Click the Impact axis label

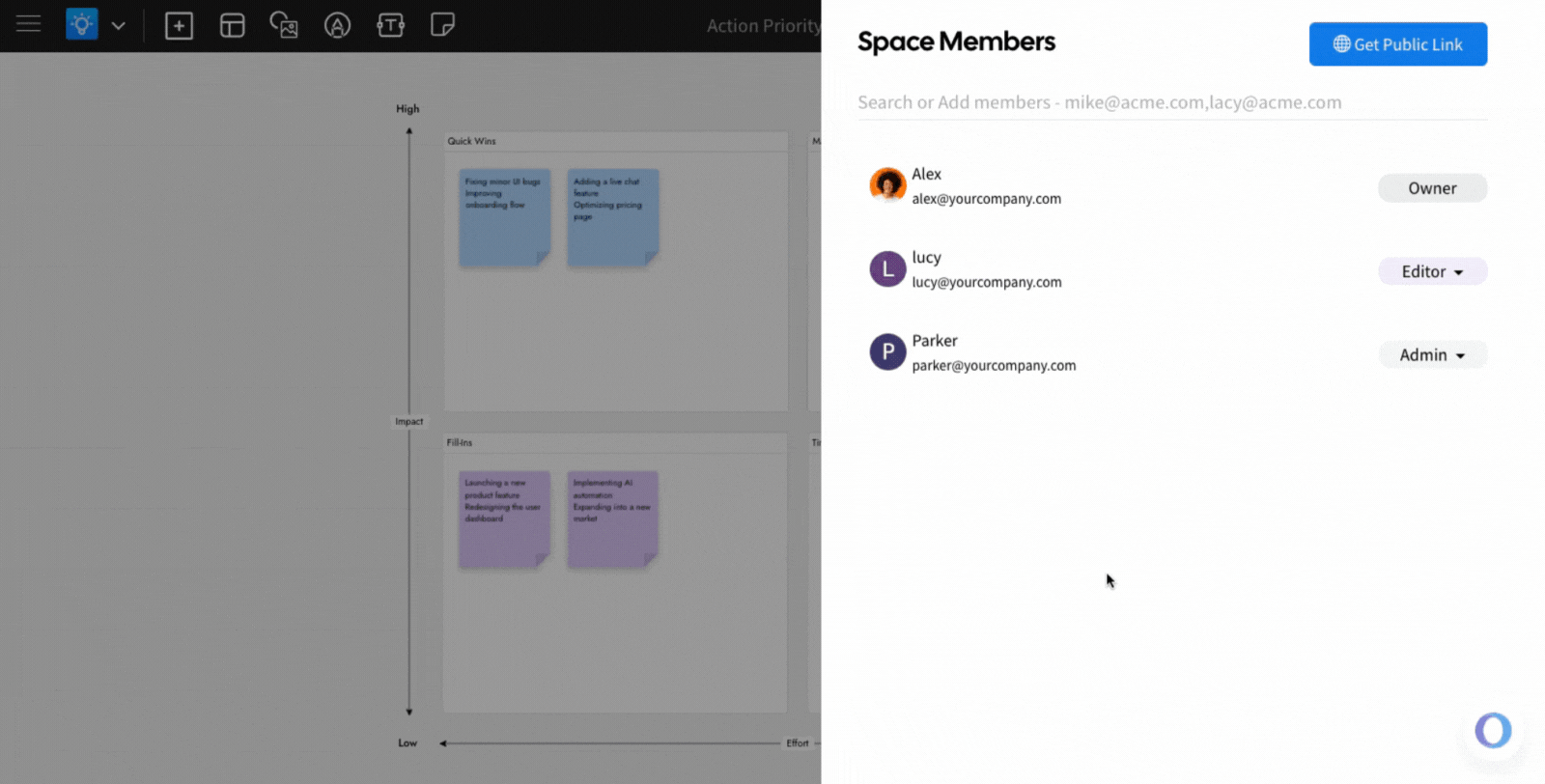[x=408, y=421]
